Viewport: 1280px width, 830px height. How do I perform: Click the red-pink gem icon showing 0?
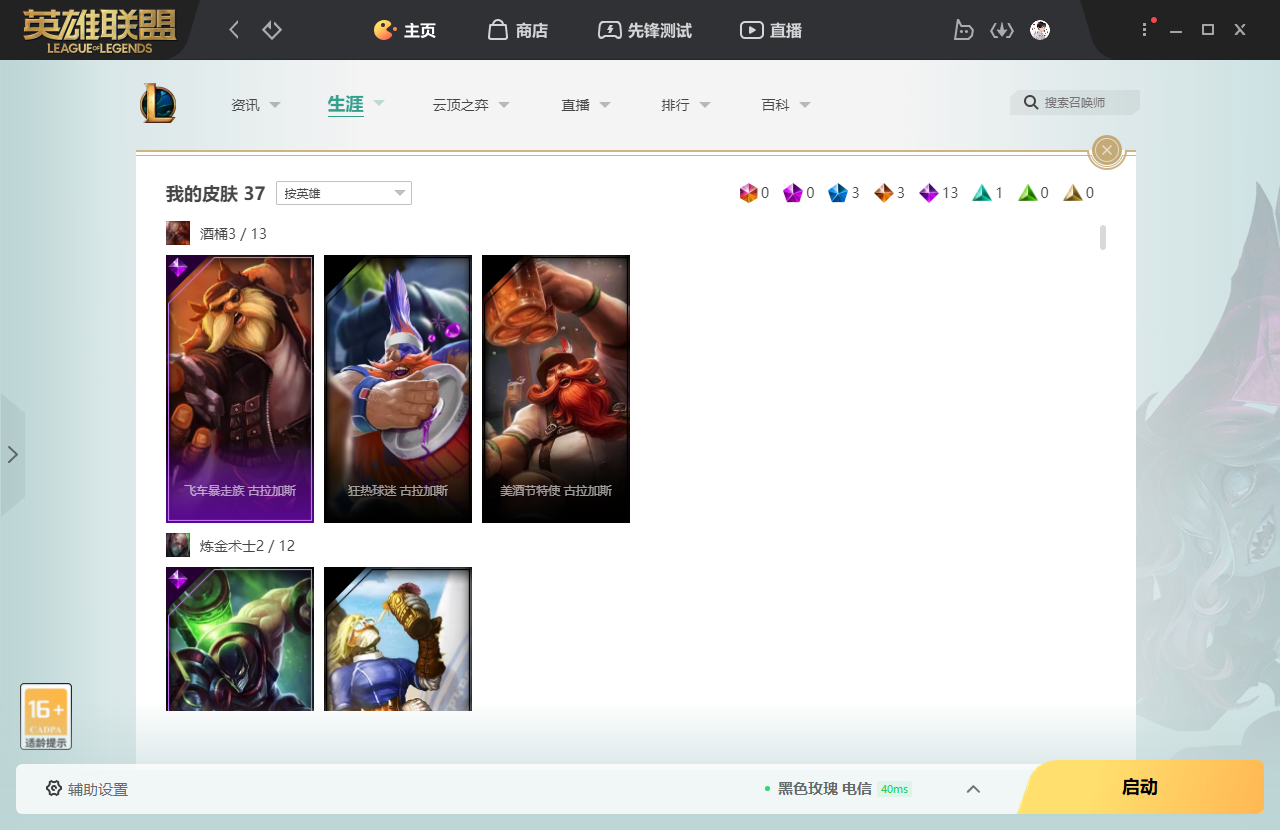click(x=749, y=193)
